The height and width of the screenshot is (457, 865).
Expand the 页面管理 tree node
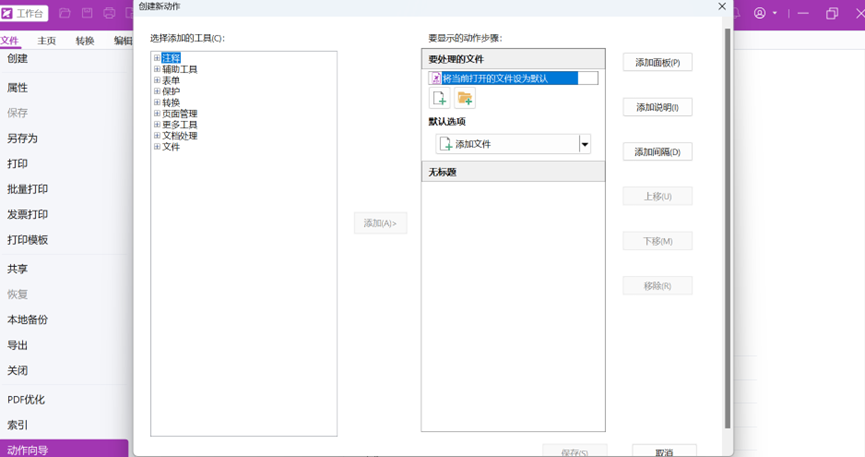coord(157,113)
